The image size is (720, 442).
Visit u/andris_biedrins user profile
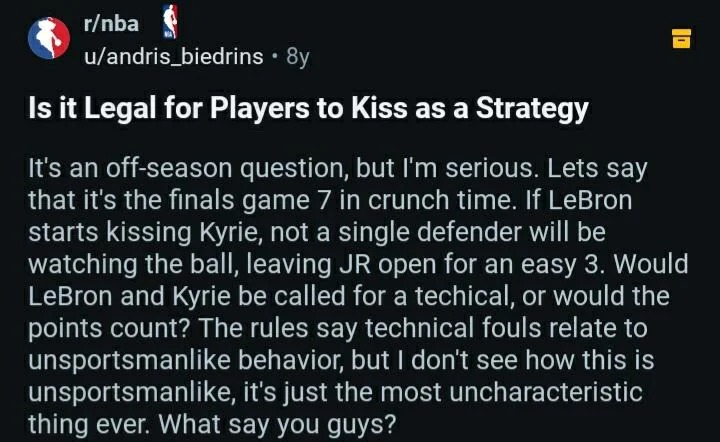[x=174, y=56]
